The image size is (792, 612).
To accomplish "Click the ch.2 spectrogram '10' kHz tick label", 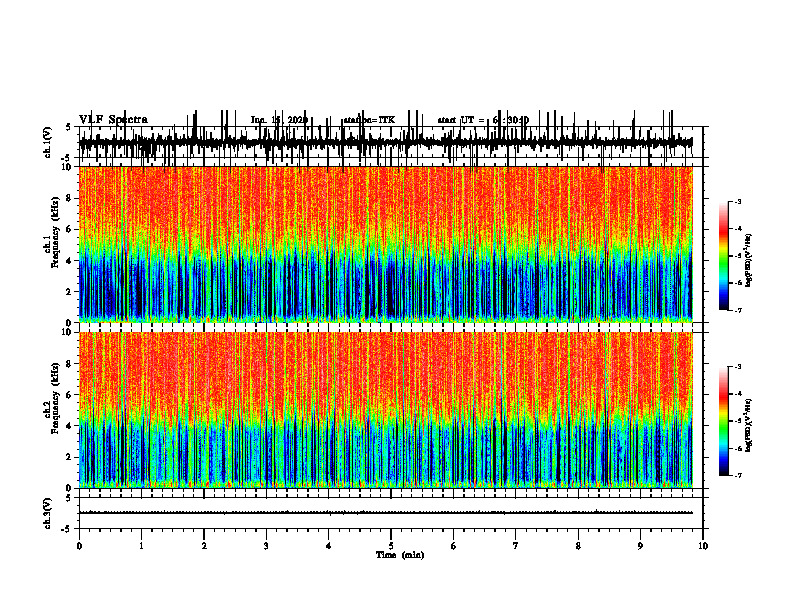I will 67,332.
